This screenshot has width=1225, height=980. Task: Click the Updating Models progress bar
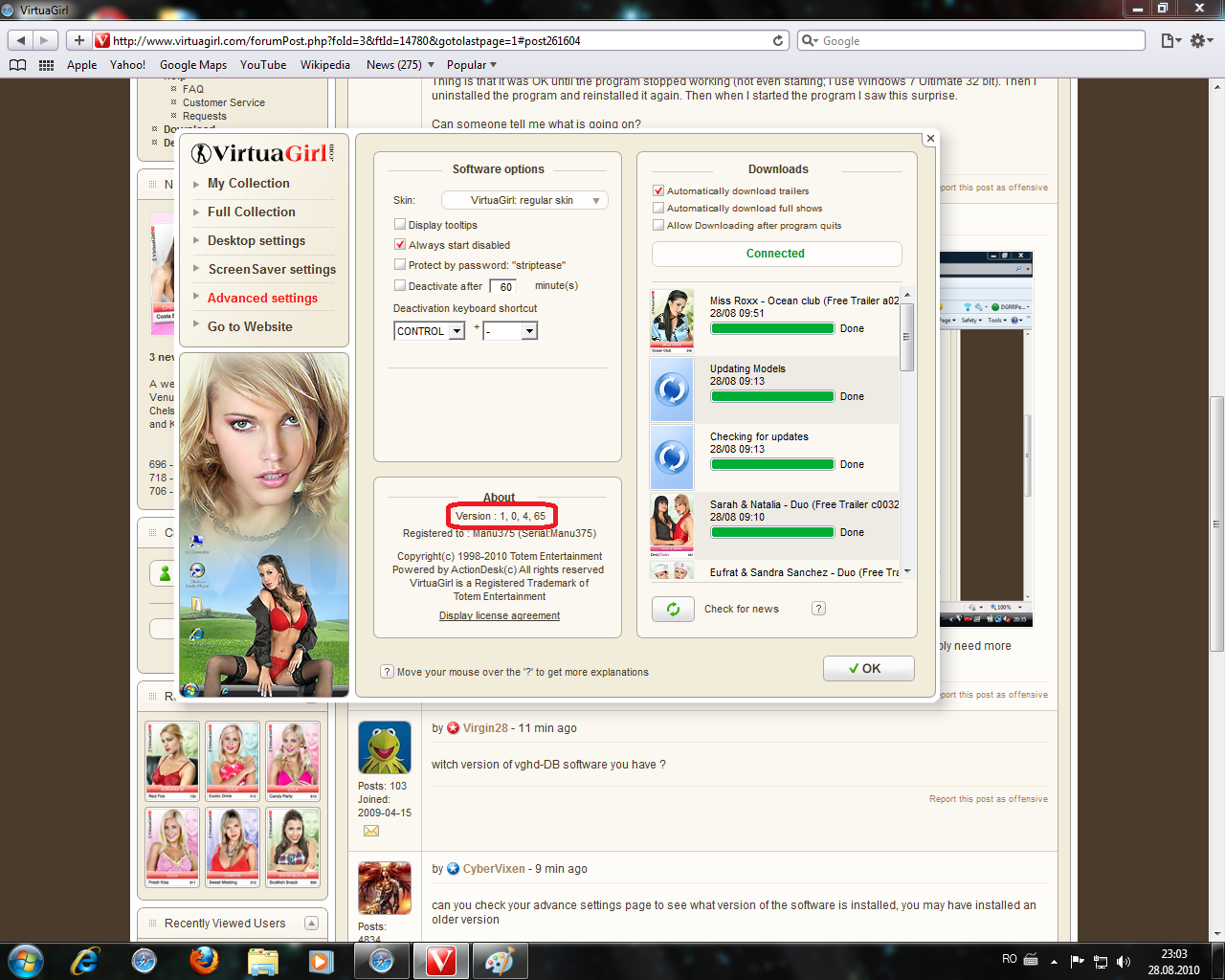pyautogui.click(x=772, y=396)
